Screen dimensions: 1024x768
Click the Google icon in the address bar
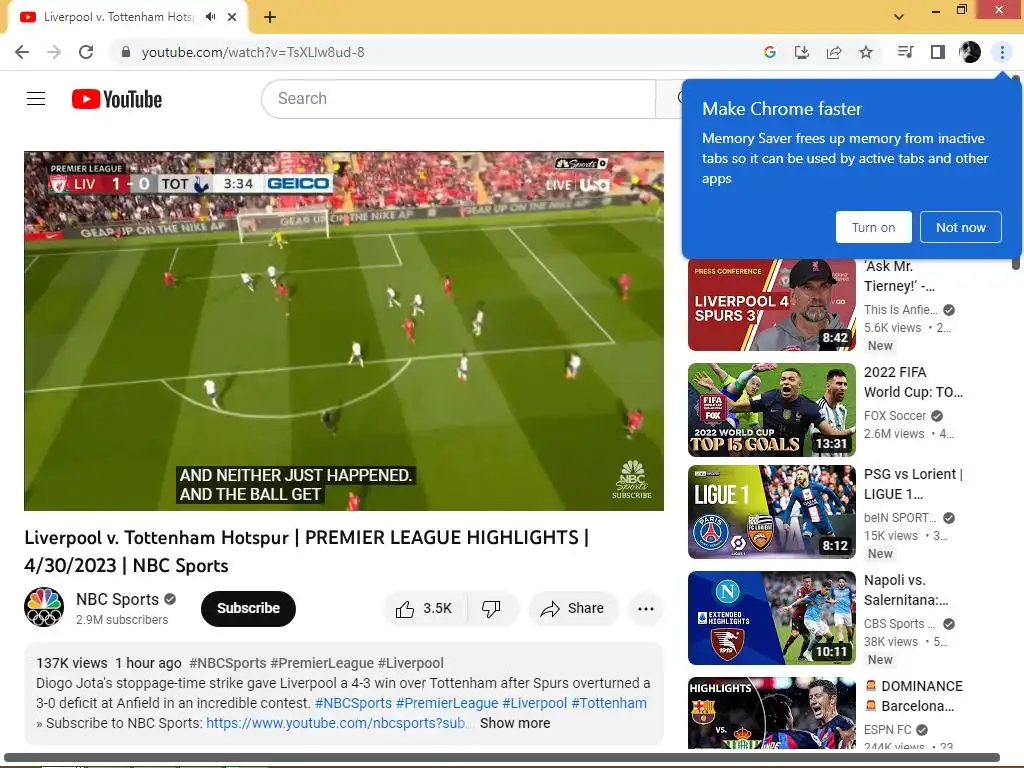[x=769, y=52]
